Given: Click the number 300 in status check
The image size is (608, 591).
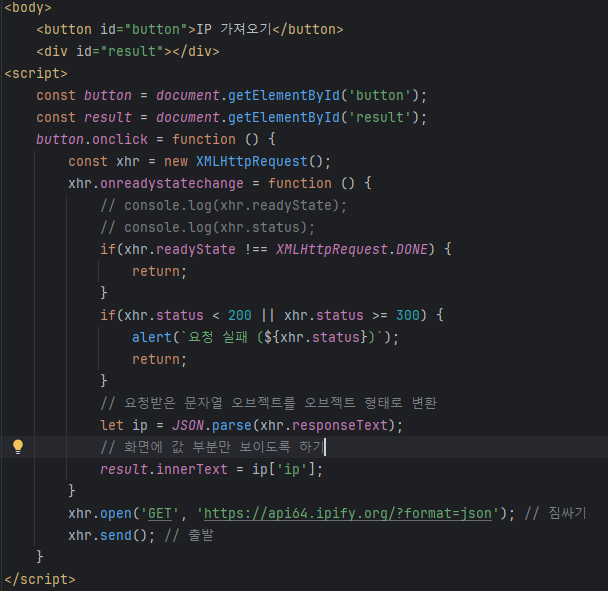Looking at the screenshot, I should pyautogui.click(x=408, y=315).
